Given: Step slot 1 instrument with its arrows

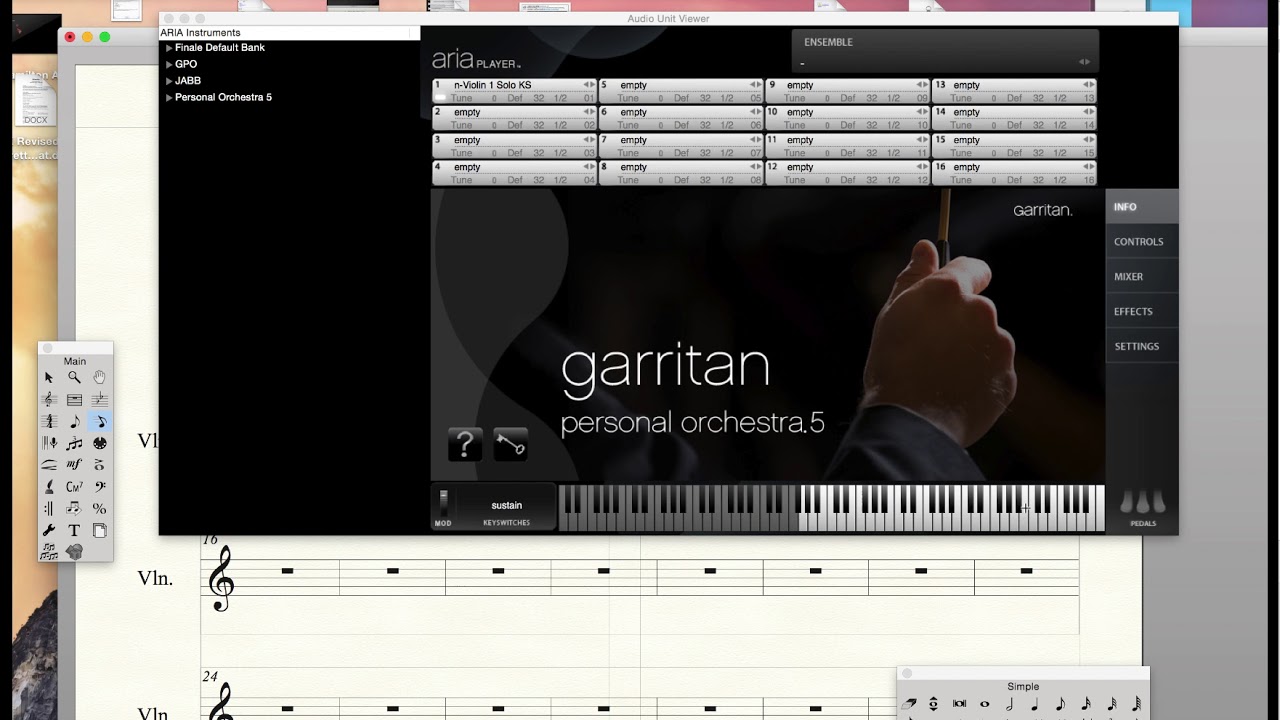Looking at the screenshot, I should (589, 85).
